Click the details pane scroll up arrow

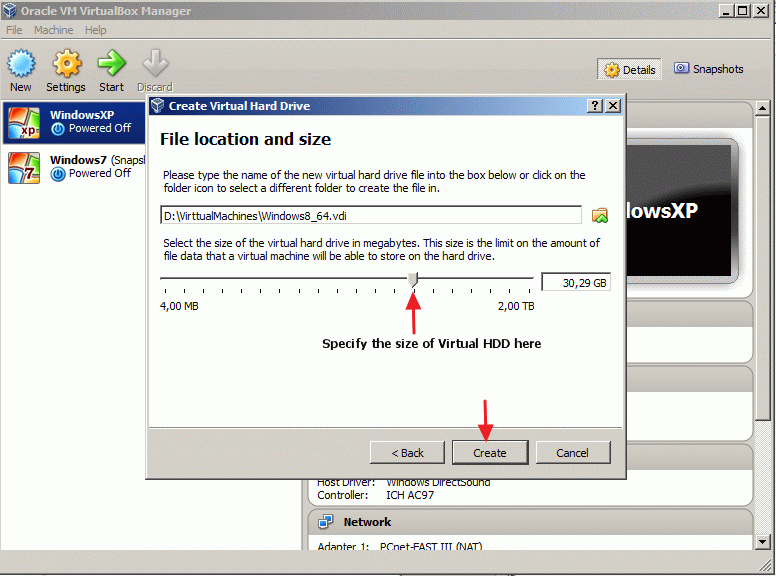point(763,108)
